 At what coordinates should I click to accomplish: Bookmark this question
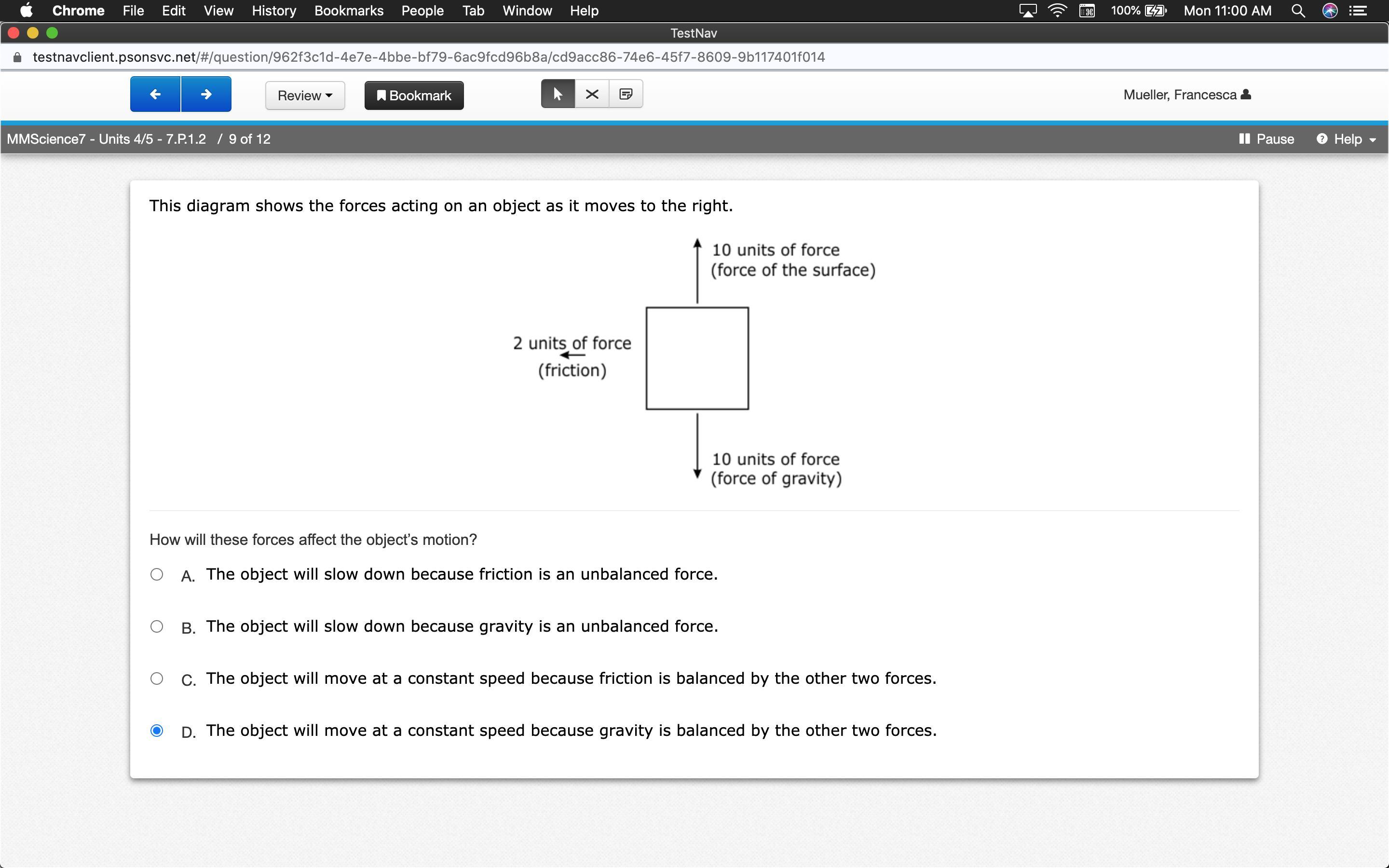(x=414, y=95)
